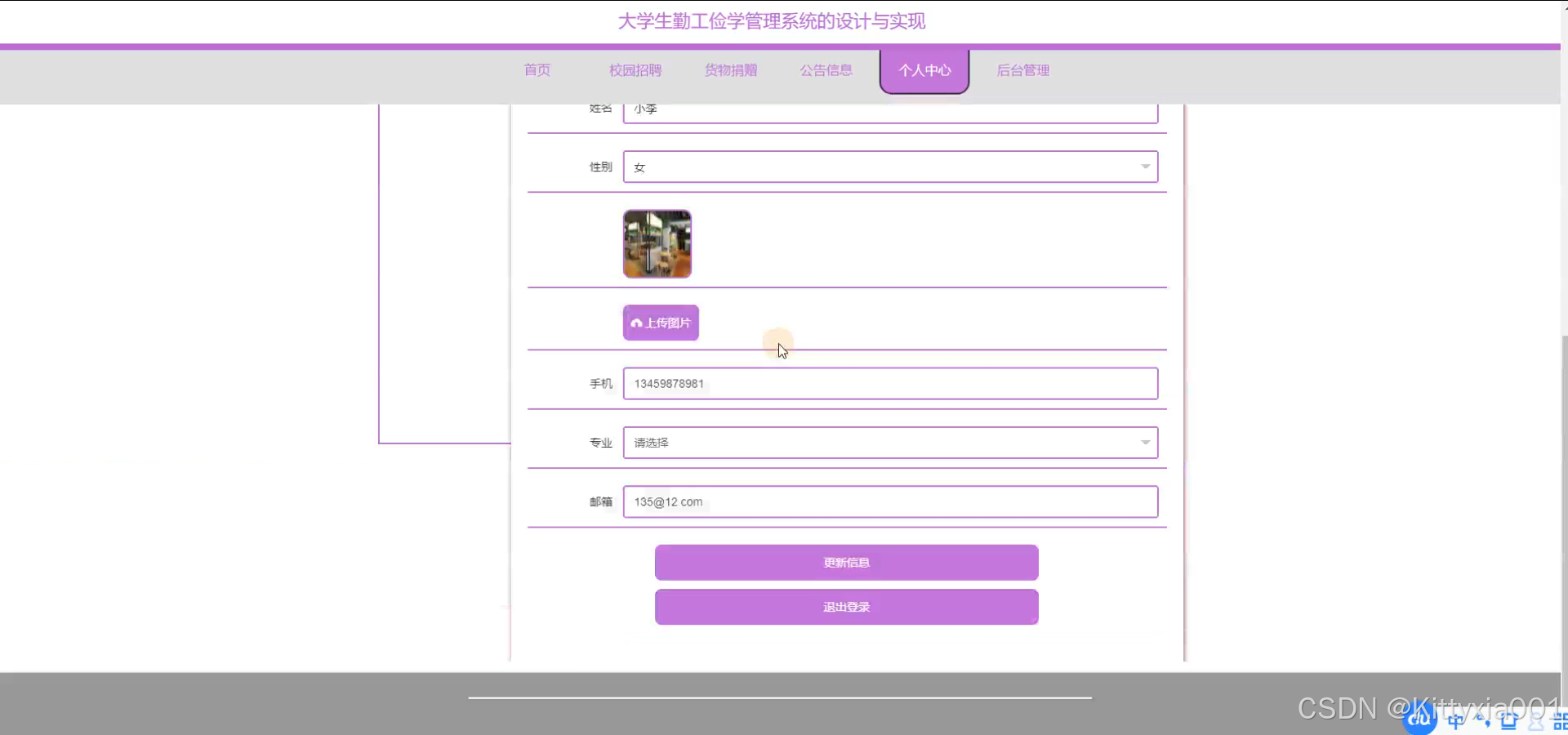
Task: Click the IME punctuation mode icon
Action: click(x=1483, y=720)
